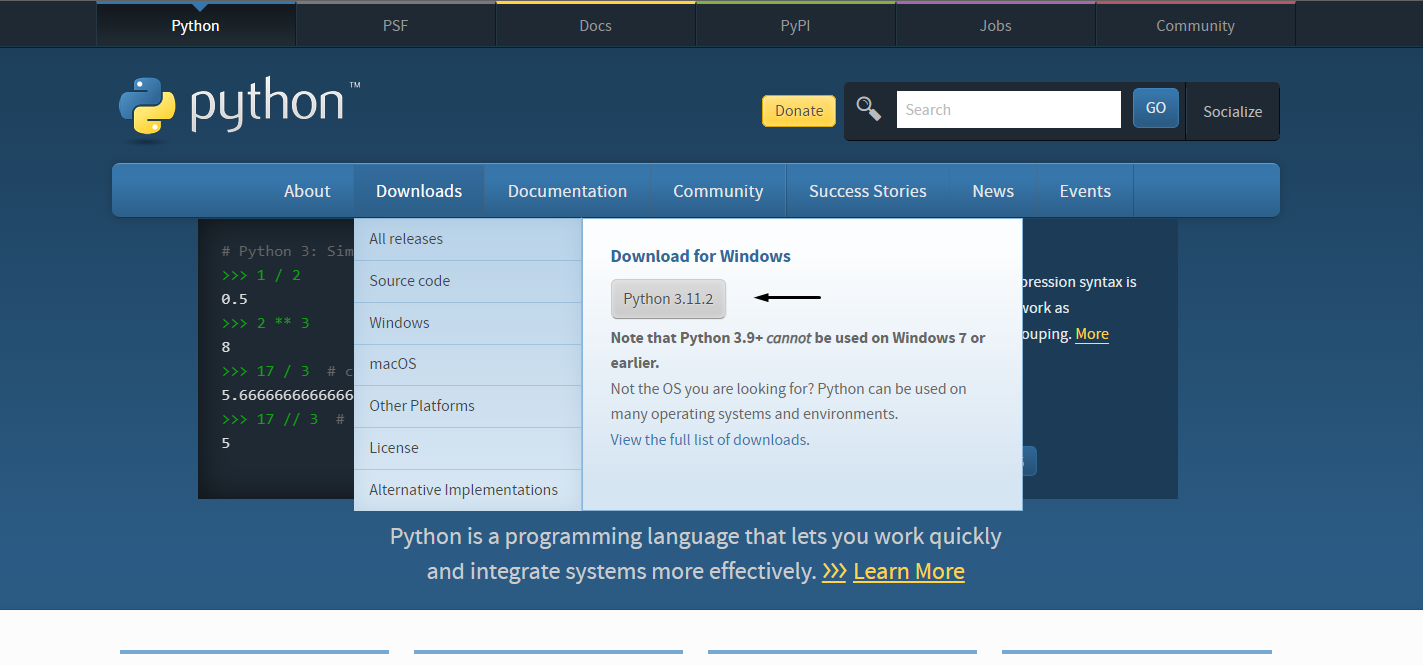Open Success Stories
The width and height of the screenshot is (1423, 665).
tap(867, 190)
